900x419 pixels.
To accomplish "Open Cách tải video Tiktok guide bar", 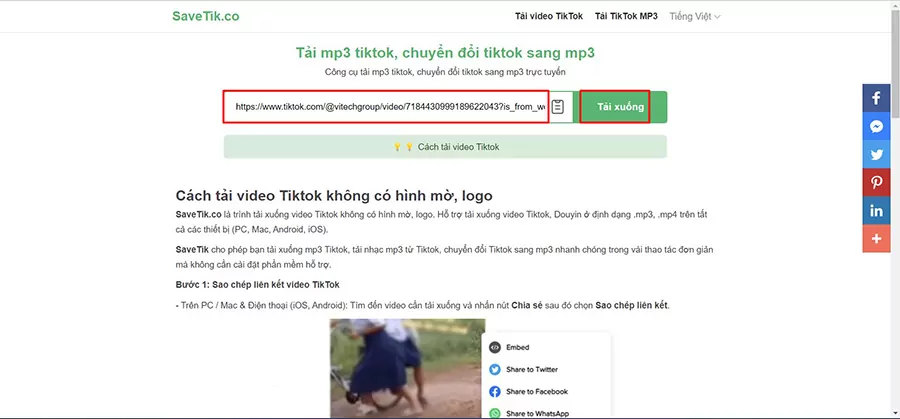I will (x=445, y=147).
